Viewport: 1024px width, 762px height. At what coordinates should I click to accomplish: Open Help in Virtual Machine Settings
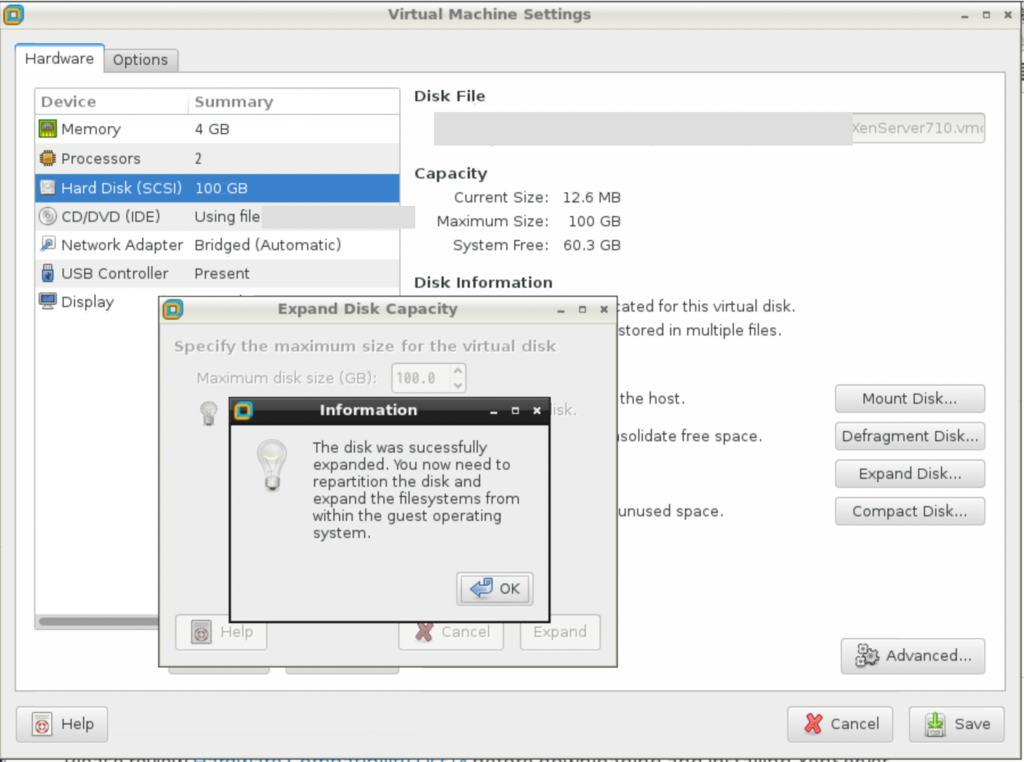[62, 724]
